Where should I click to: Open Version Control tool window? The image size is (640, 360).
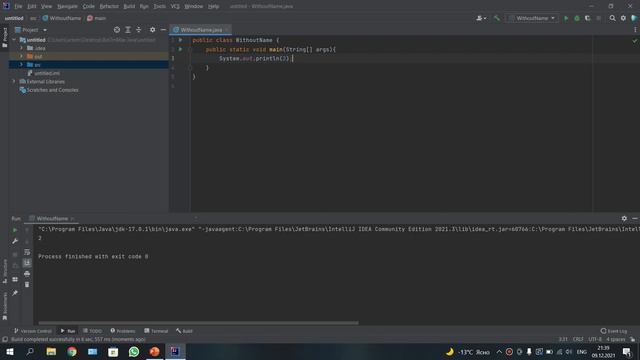(33, 331)
